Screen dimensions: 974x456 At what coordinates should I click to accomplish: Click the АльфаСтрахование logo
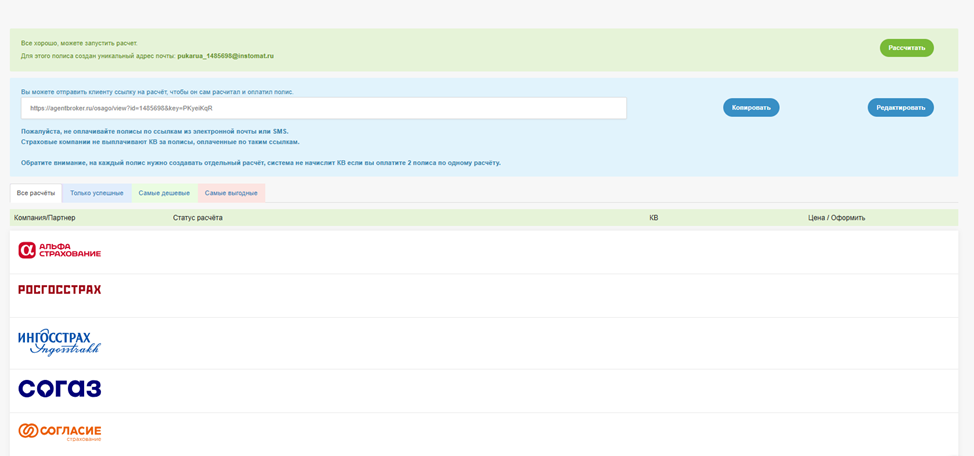(59, 250)
